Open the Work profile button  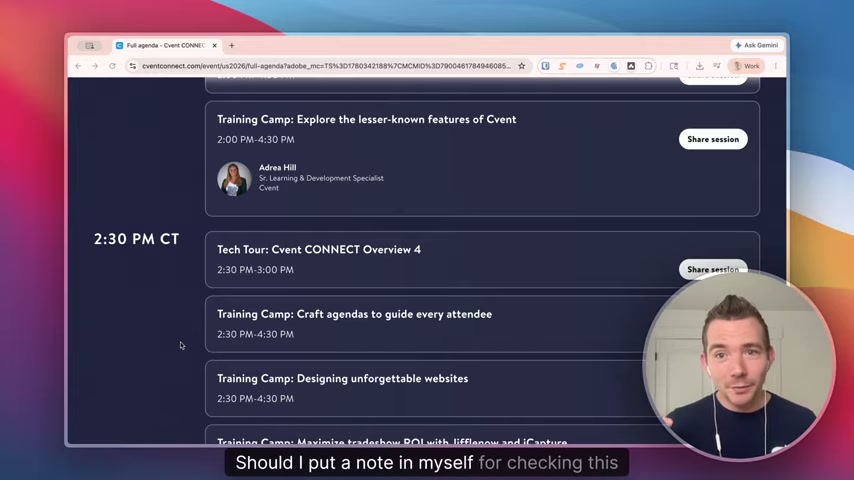tap(747, 66)
